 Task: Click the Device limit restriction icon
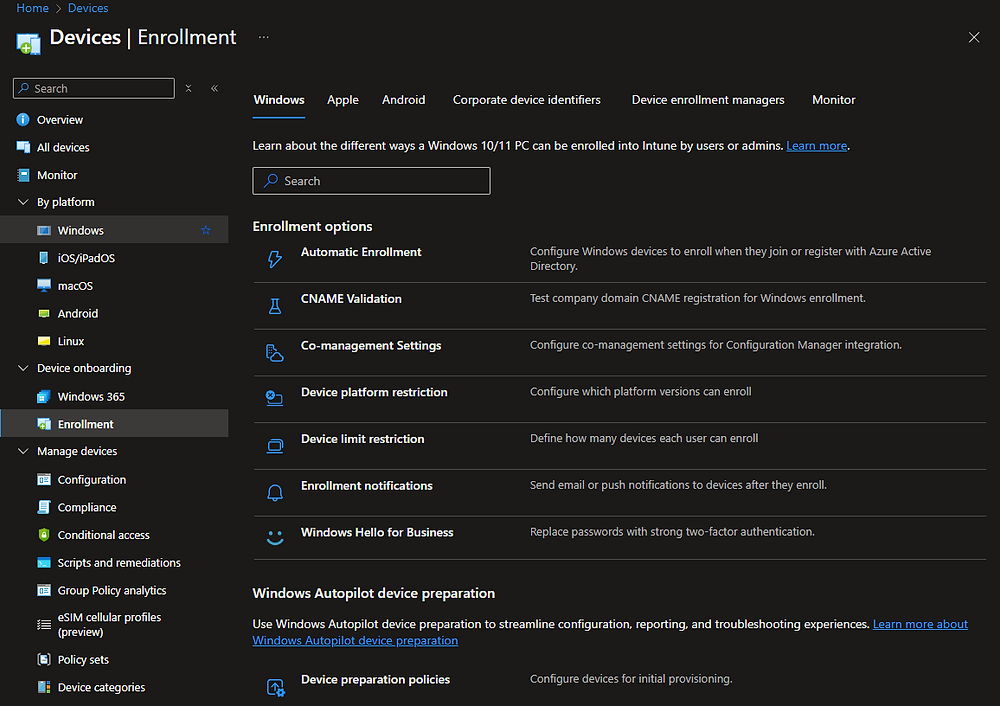click(x=275, y=446)
